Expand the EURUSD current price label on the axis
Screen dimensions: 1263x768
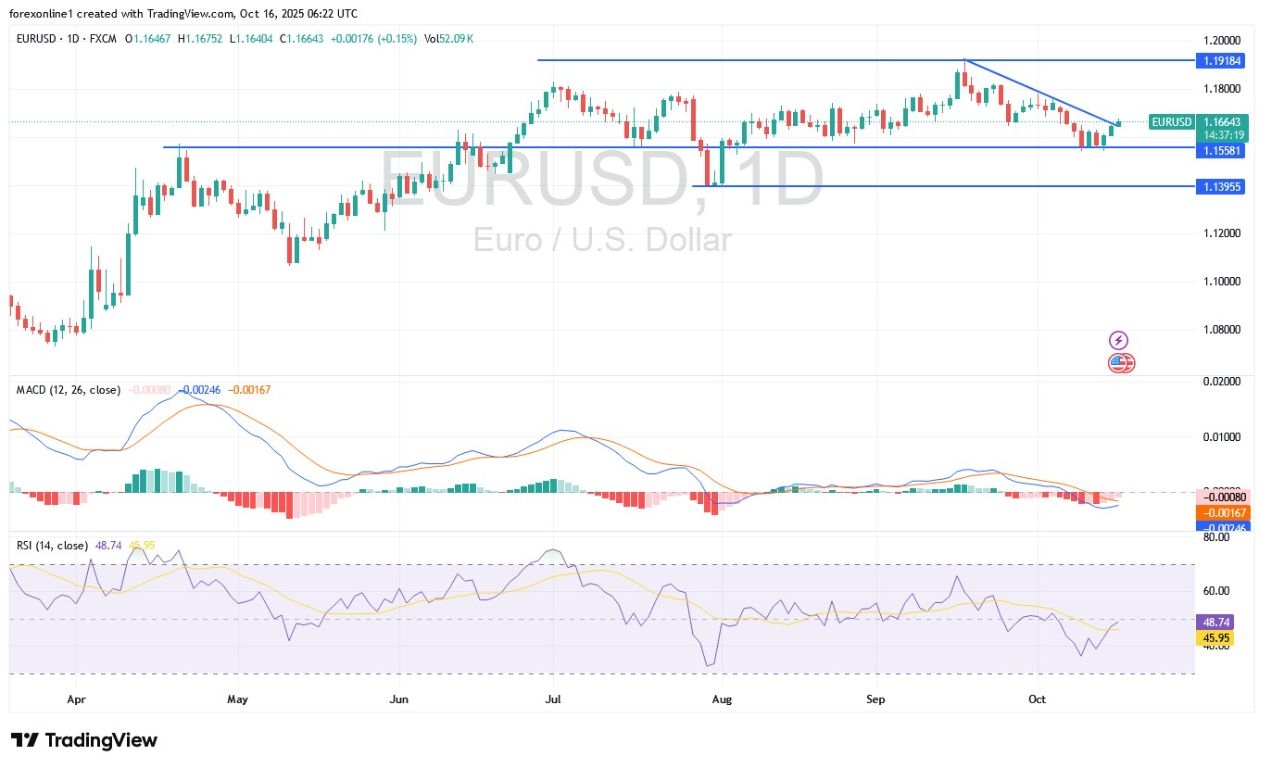(x=1221, y=122)
